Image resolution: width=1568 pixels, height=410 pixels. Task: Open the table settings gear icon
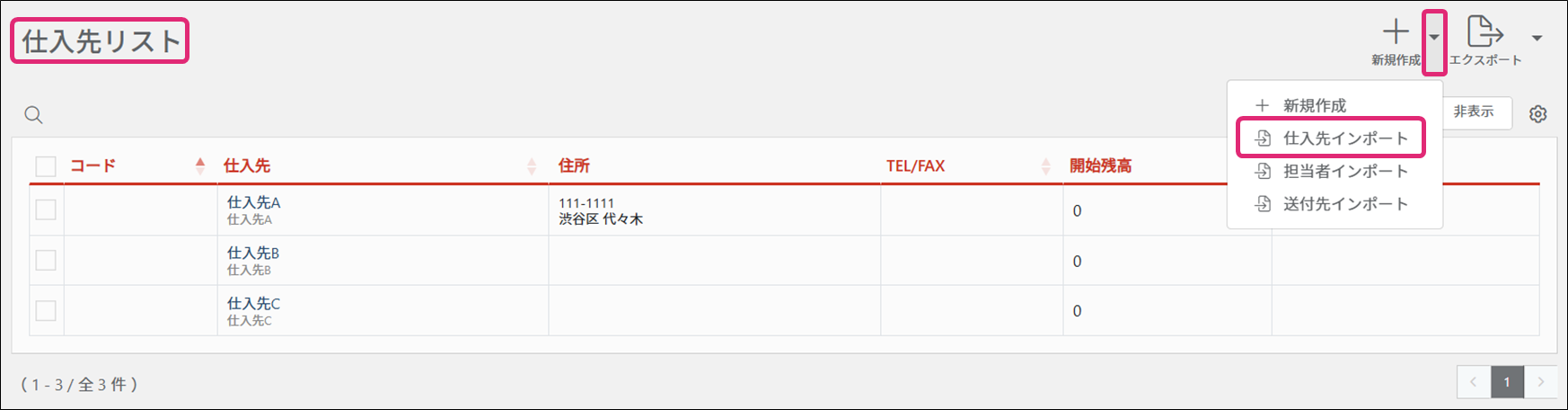(x=1538, y=114)
